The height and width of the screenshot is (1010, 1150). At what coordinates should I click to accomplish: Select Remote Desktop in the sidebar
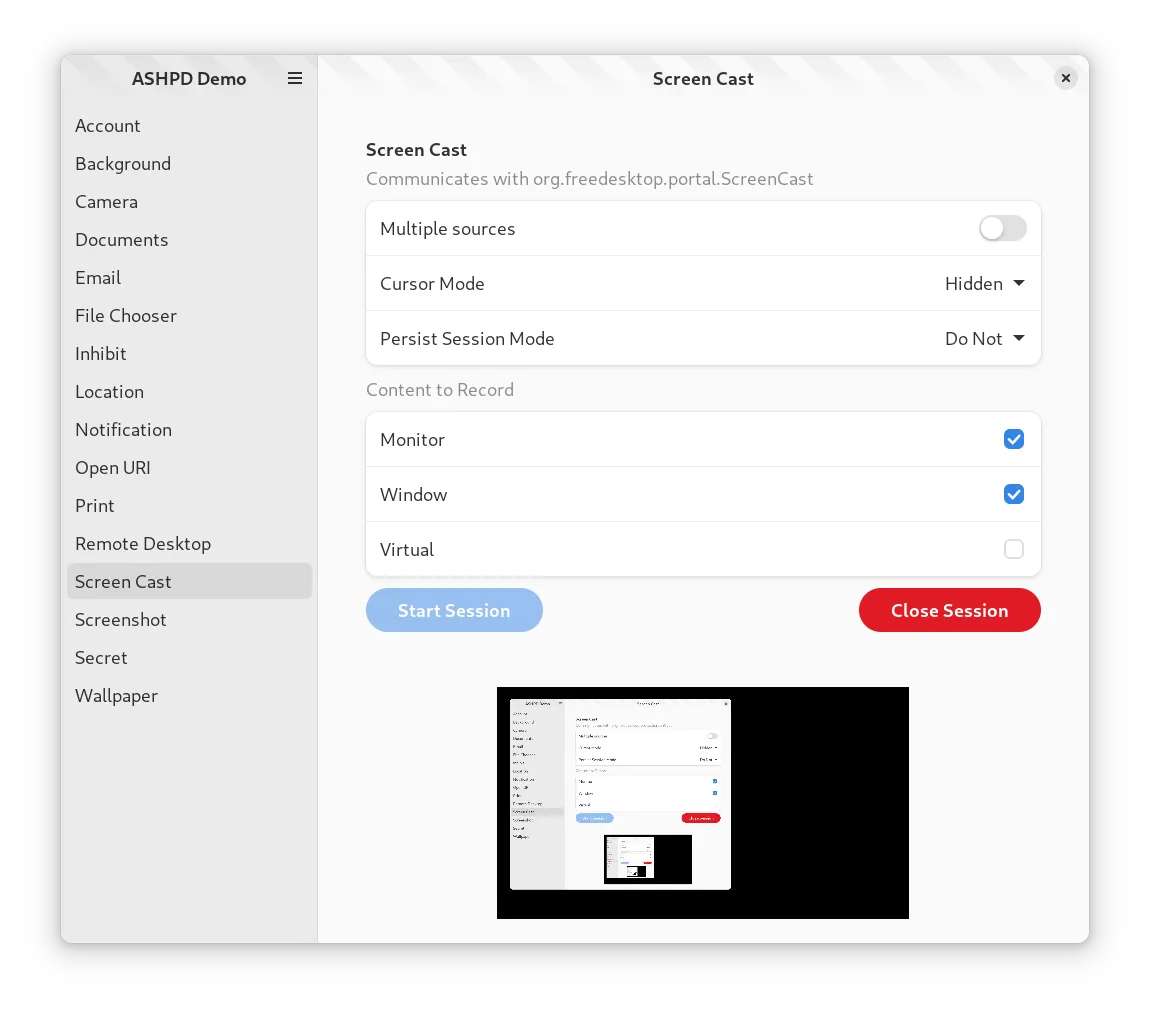(143, 544)
